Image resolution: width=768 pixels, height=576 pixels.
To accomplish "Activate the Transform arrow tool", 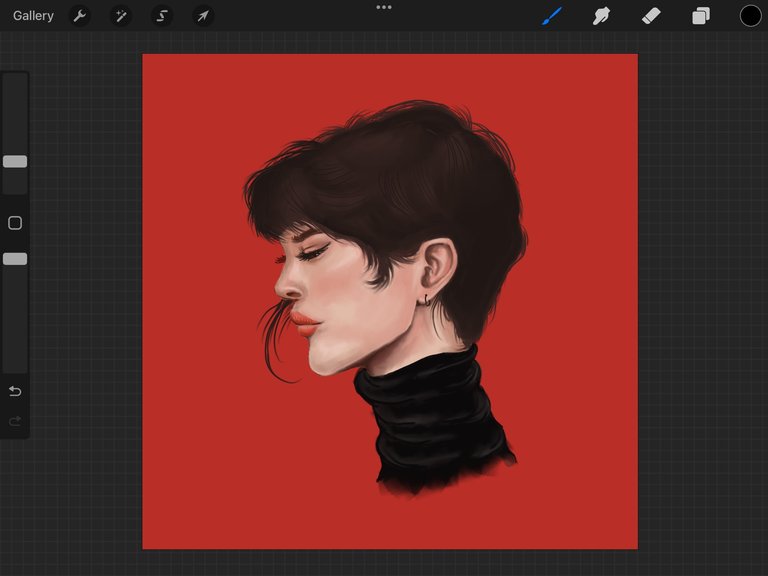I will pos(203,16).
